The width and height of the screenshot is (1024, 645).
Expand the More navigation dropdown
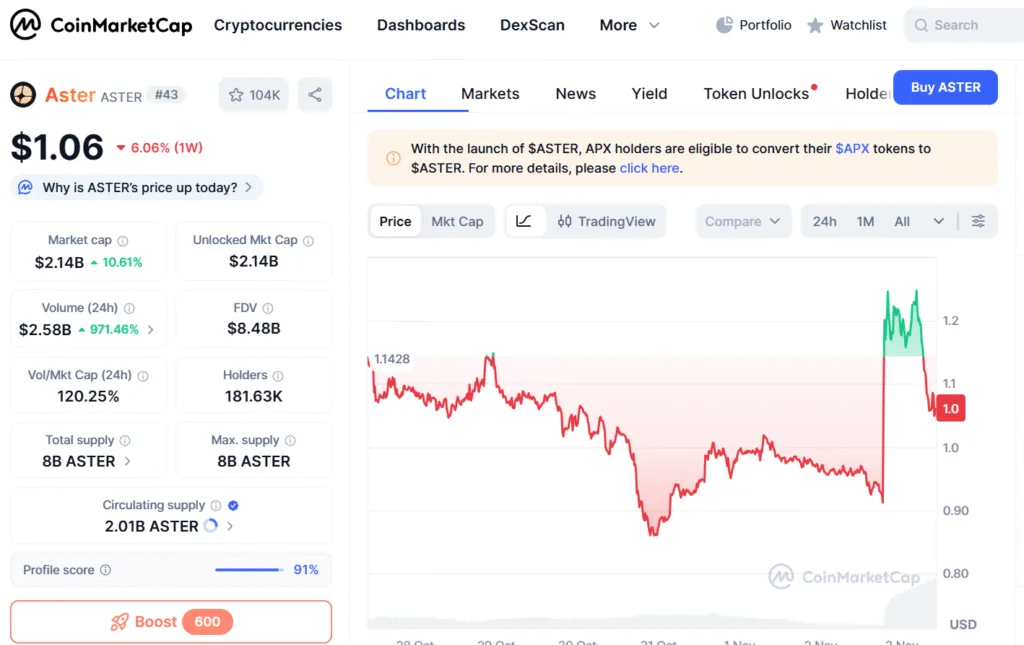[629, 25]
